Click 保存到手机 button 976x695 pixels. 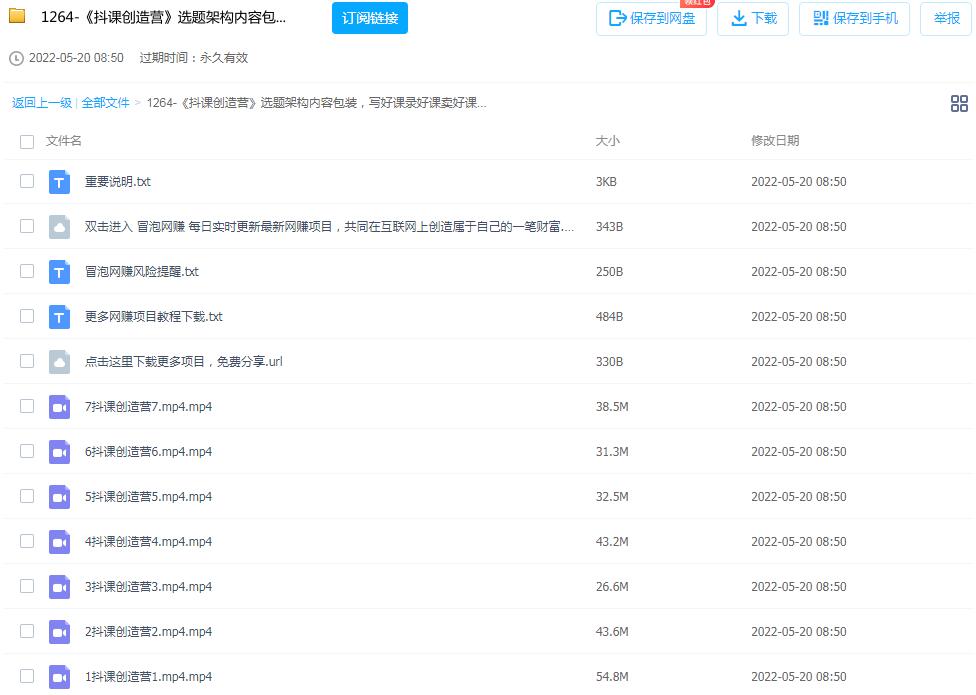point(854,19)
